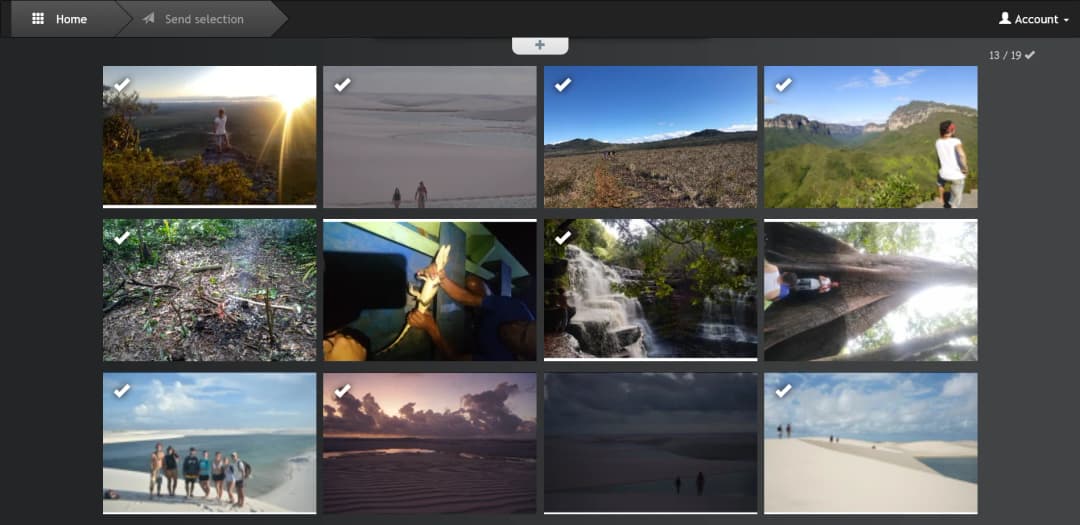Select the upside-down tree trunk photo
This screenshot has width=1080, height=525.
pos(870,290)
